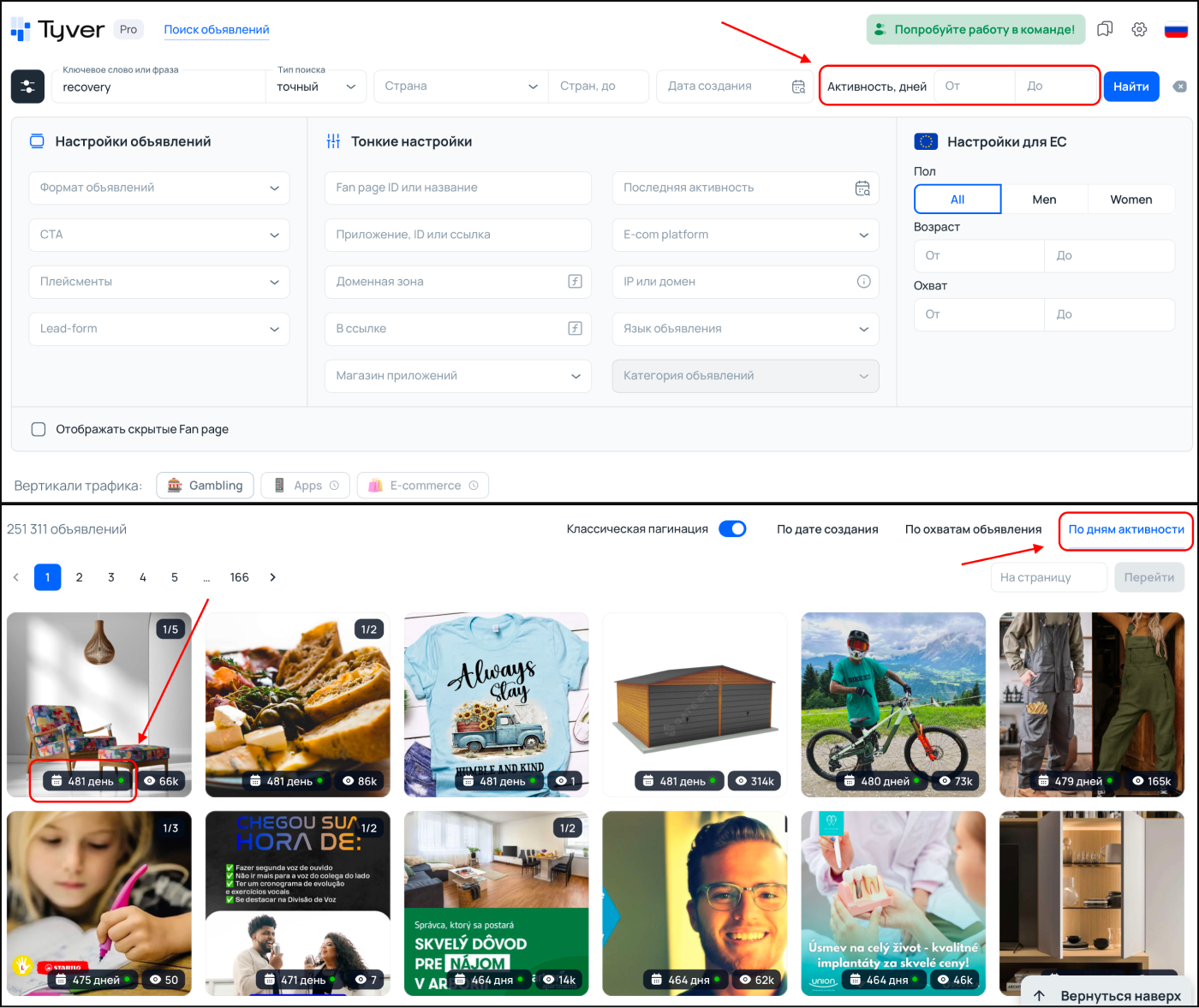Expand Язык объявления dropdown
The image size is (1199, 1008).
tap(745, 329)
